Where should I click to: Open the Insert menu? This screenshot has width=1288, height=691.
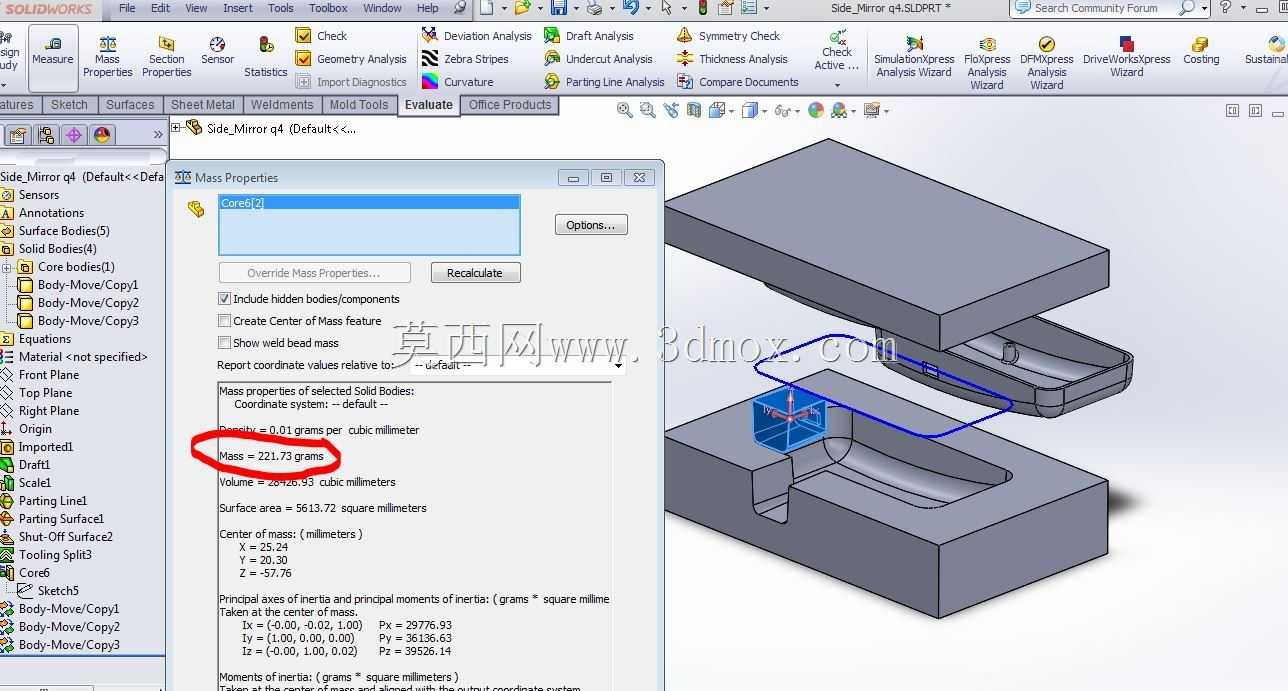(238, 8)
